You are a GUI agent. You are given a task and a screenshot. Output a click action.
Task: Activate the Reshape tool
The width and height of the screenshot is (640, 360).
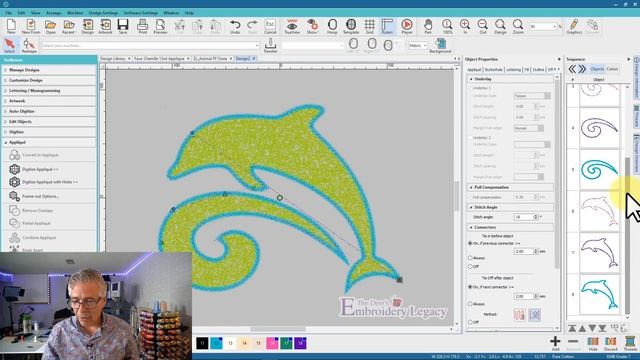pos(29,45)
